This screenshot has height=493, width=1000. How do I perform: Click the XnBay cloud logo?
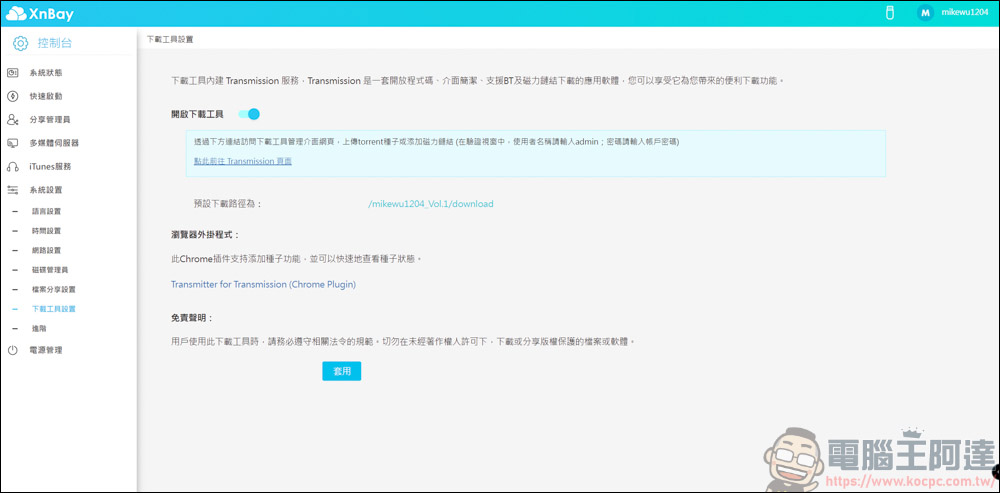[x=16, y=14]
